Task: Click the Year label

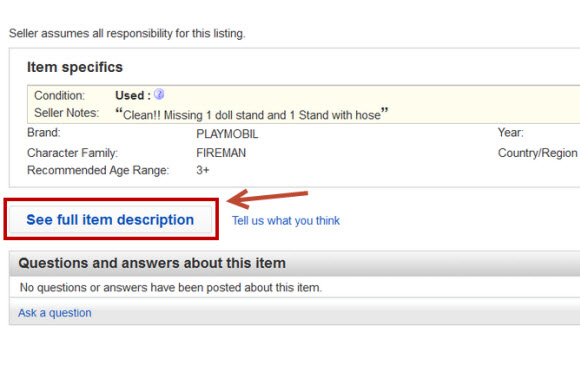Action: click(510, 132)
